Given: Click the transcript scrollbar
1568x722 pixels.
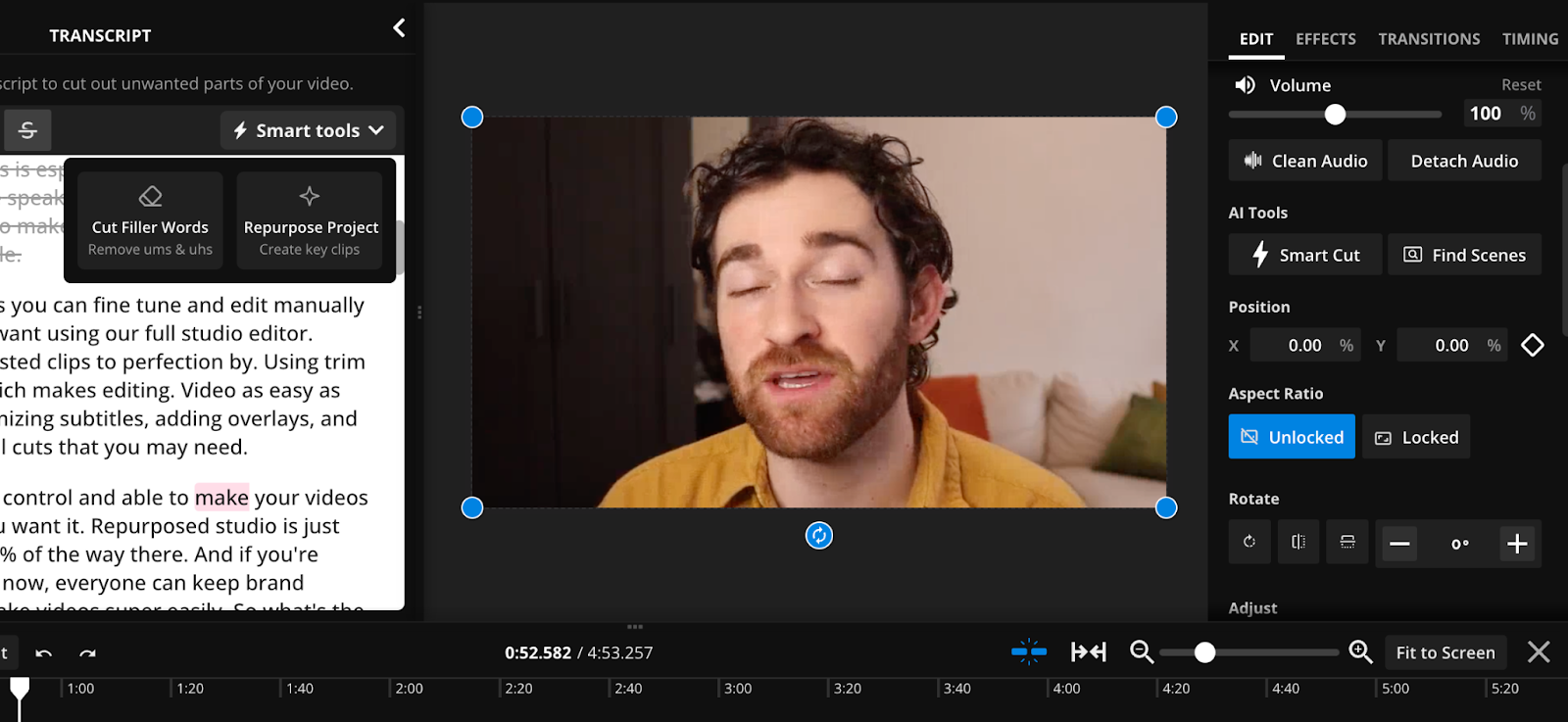Looking at the screenshot, I should [x=400, y=250].
